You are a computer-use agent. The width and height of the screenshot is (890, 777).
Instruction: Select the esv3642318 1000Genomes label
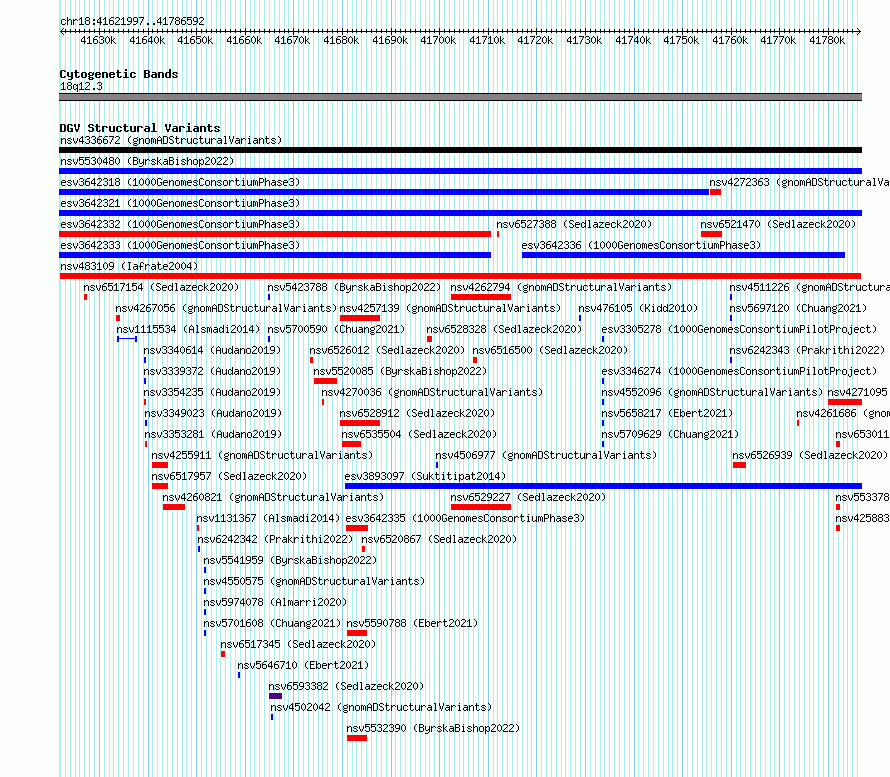(x=180, y=182)
